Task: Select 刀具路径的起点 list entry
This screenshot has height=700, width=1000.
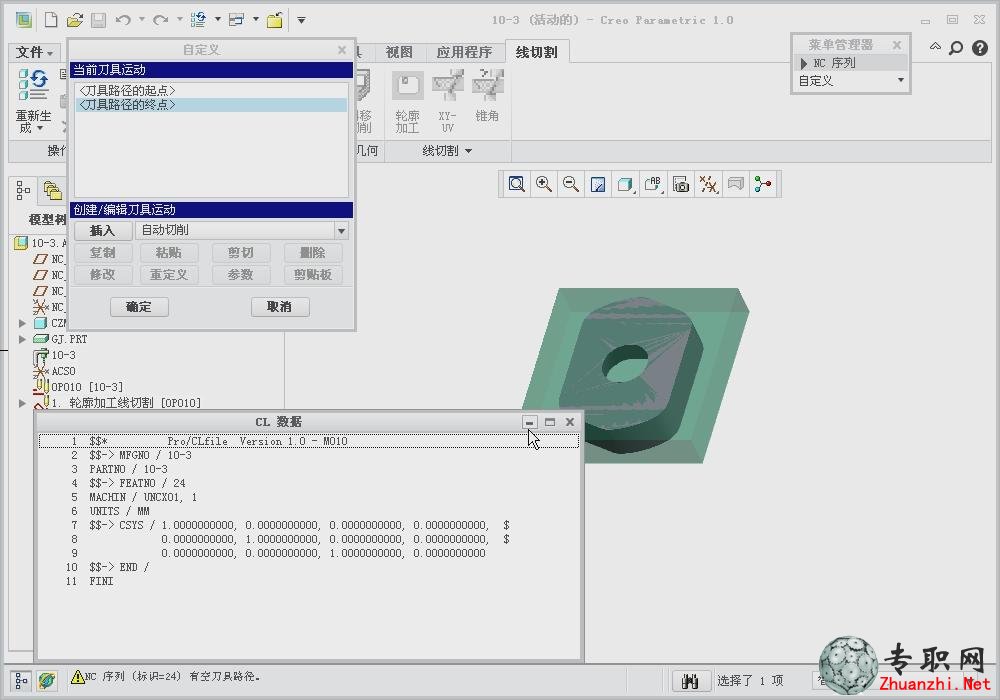Action: coord(212,91)
